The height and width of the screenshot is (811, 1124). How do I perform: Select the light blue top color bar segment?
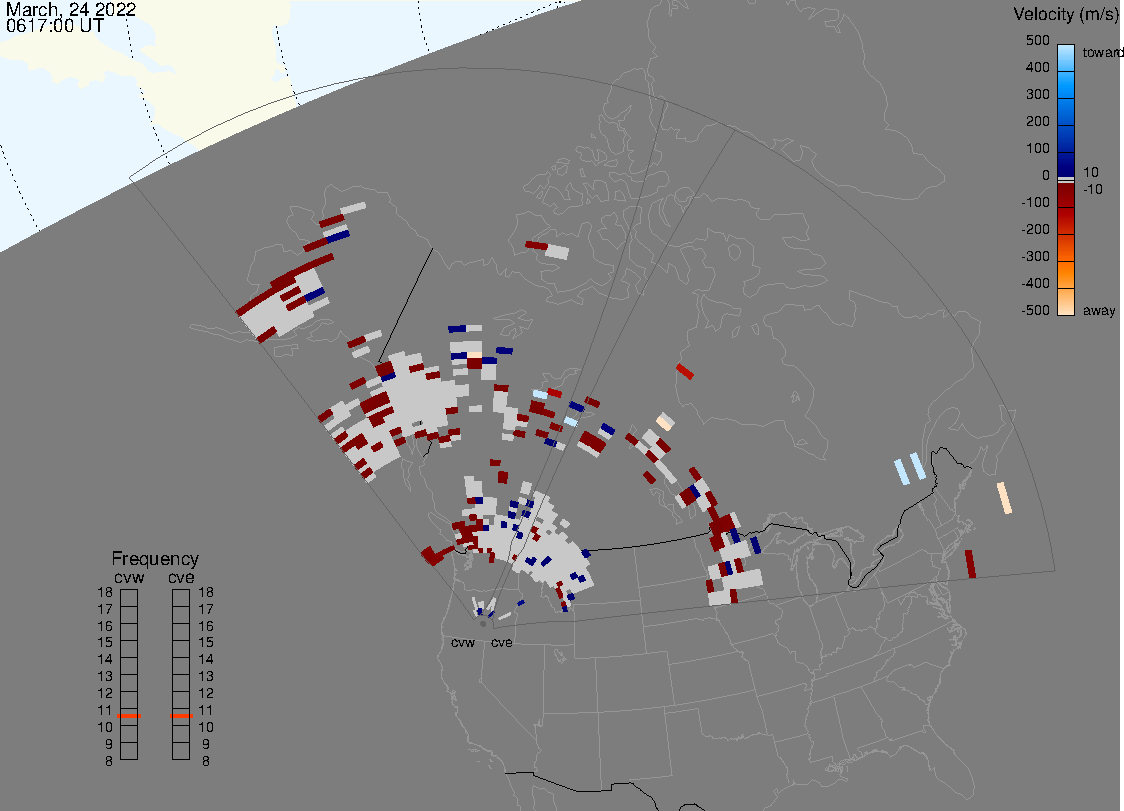click(1066, 56)
